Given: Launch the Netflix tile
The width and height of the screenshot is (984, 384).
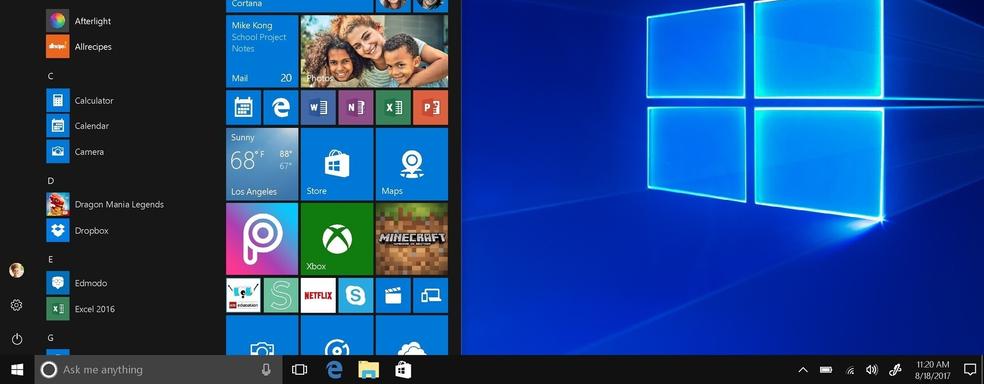Looking at the screenshot, I should (x=318, y=296).
